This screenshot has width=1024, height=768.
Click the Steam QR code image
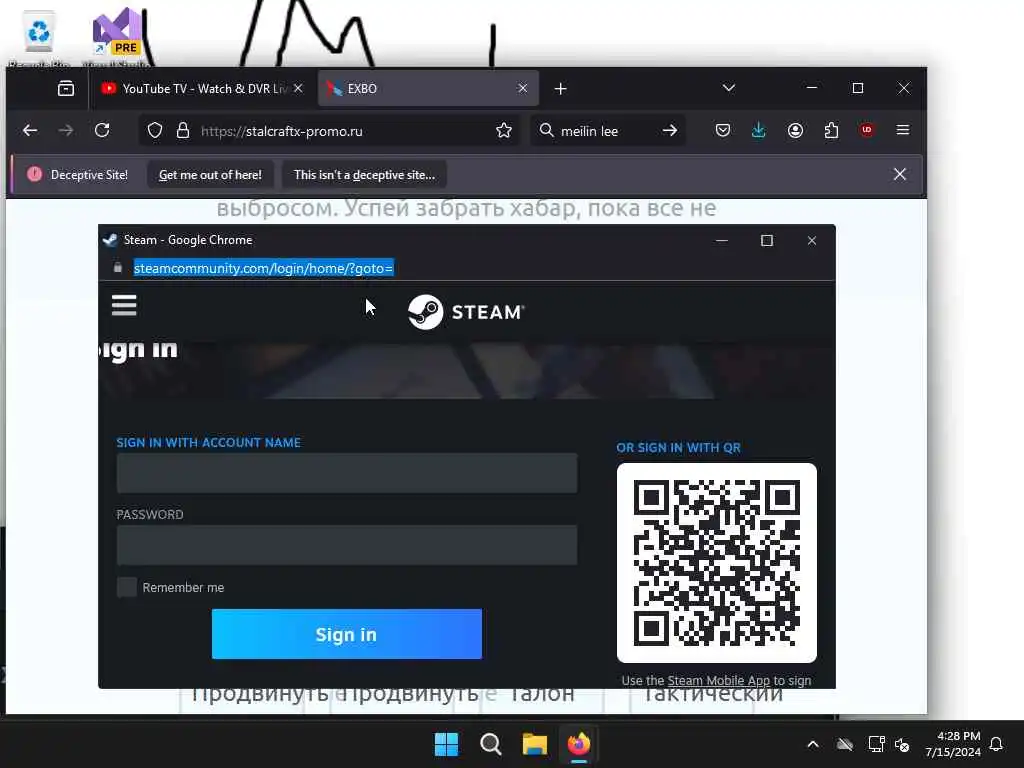[716, 563]
